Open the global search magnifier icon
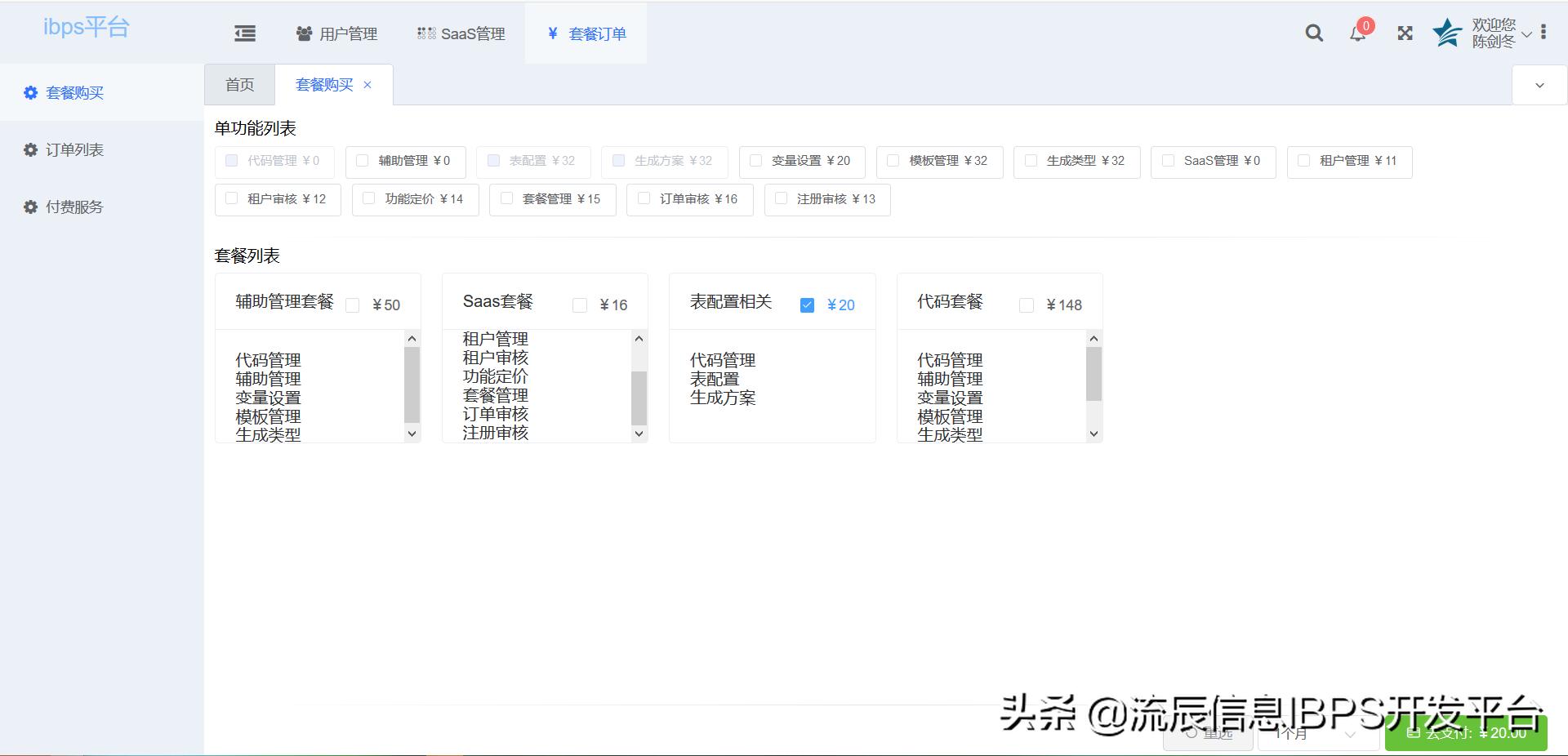This screenshot has width=1568, height=756. point(1313,33)
